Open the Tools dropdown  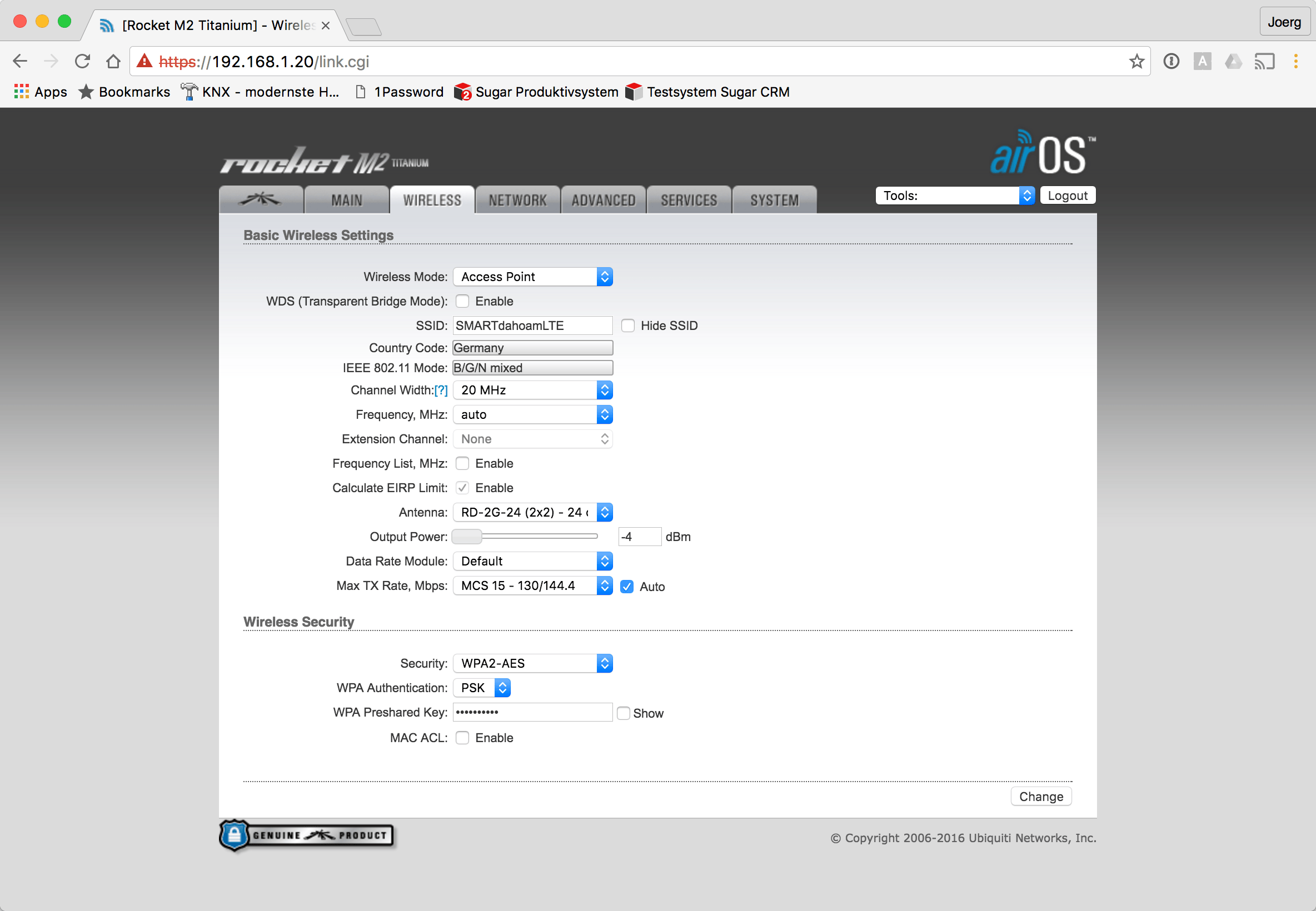(x=955, y=195)
